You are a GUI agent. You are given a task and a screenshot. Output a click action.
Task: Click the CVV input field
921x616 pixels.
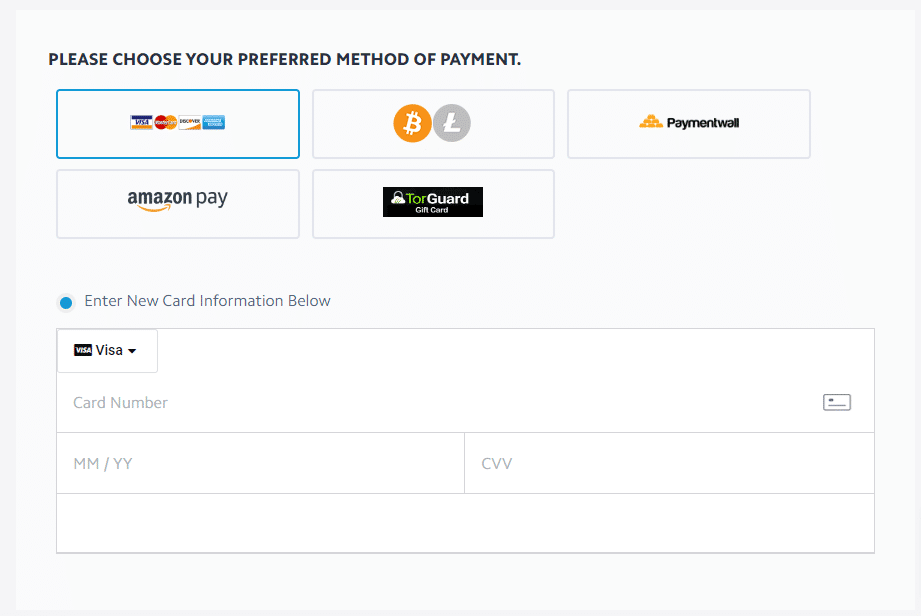[669, 463]
